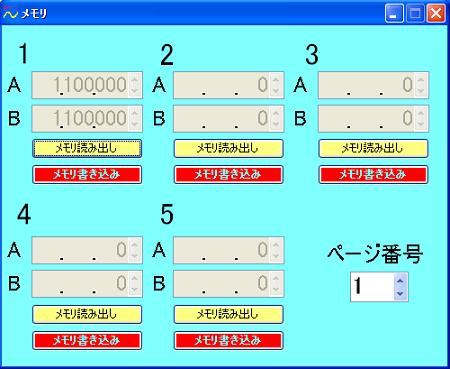This screenshot has height=369, width=450.
Task: Decrease the page number with the down arrow
Action: (400, 294)
